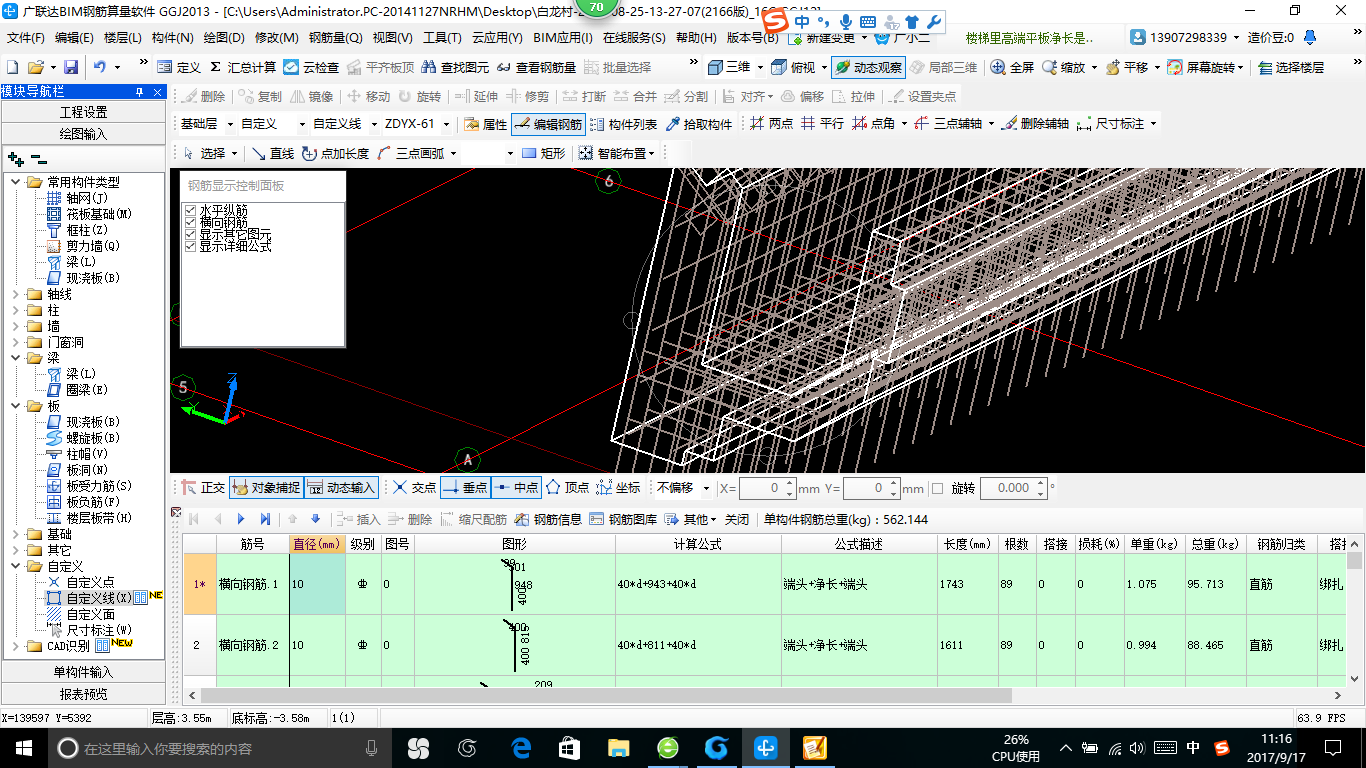Toggle 正交 orthogonal mode
Image resolution: width=1366 pixels, height=768 pixels.
(x=203, y=488)
